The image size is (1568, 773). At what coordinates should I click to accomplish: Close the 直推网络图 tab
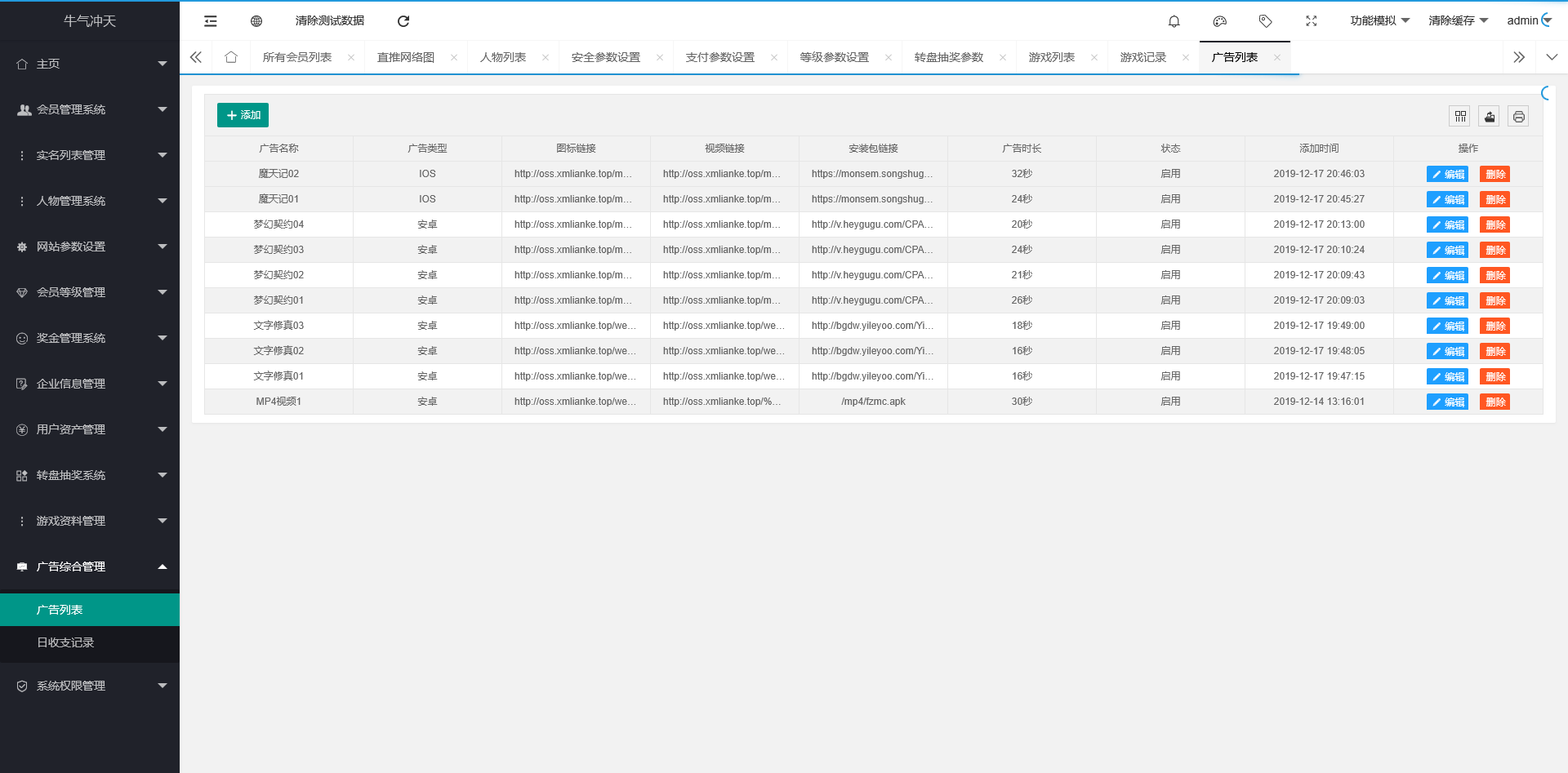tap(454, 57)
